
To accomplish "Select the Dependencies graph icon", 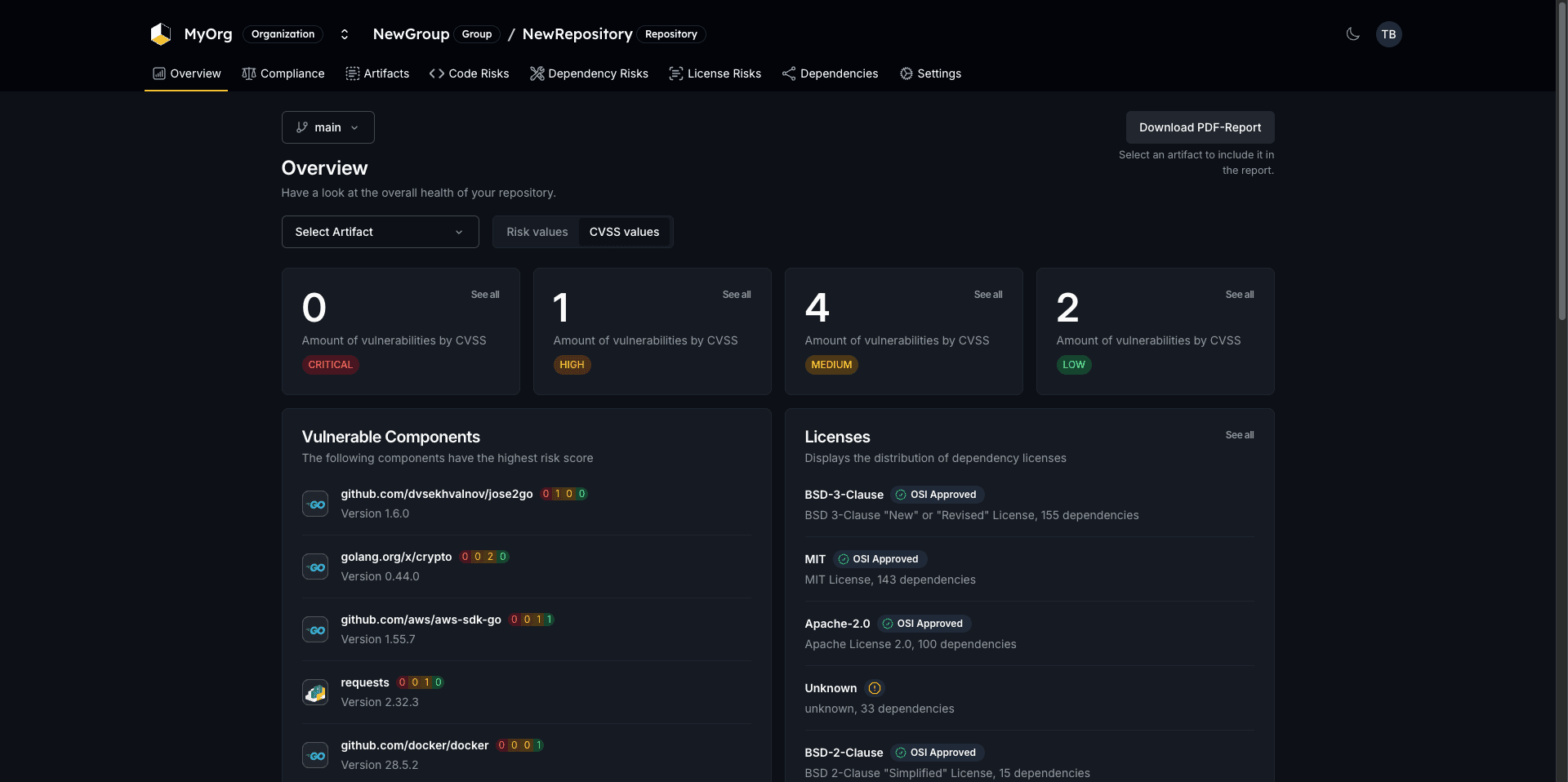I will (x=789, y=73).
